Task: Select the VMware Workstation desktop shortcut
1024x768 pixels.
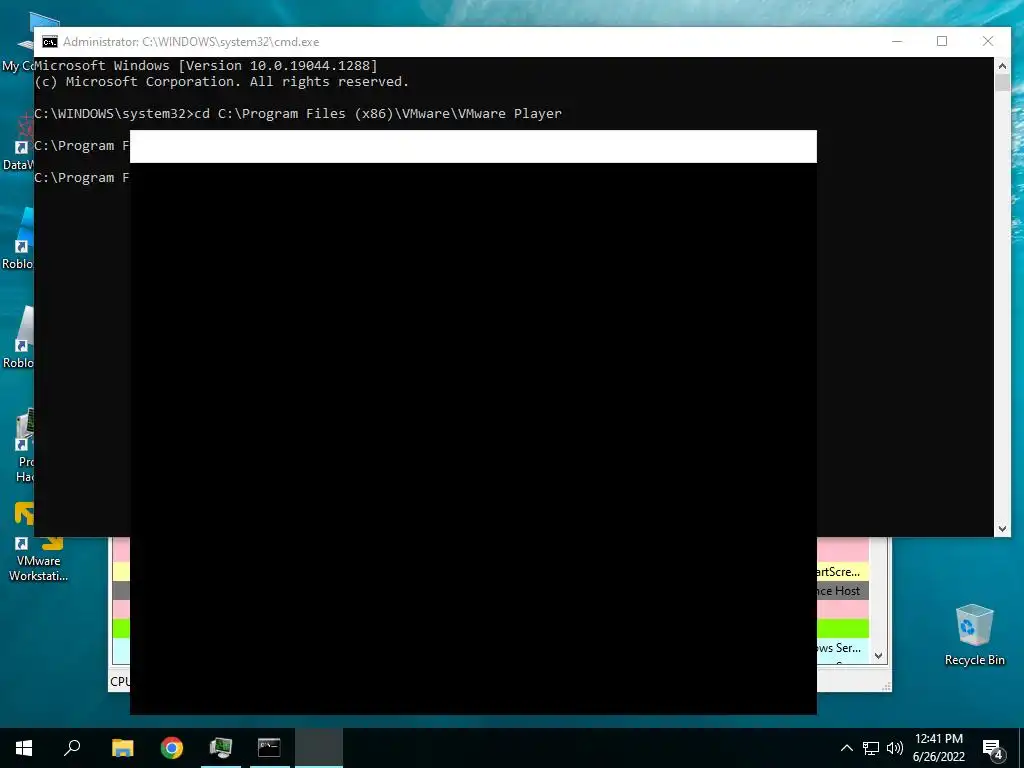Action: coord(38,542)
